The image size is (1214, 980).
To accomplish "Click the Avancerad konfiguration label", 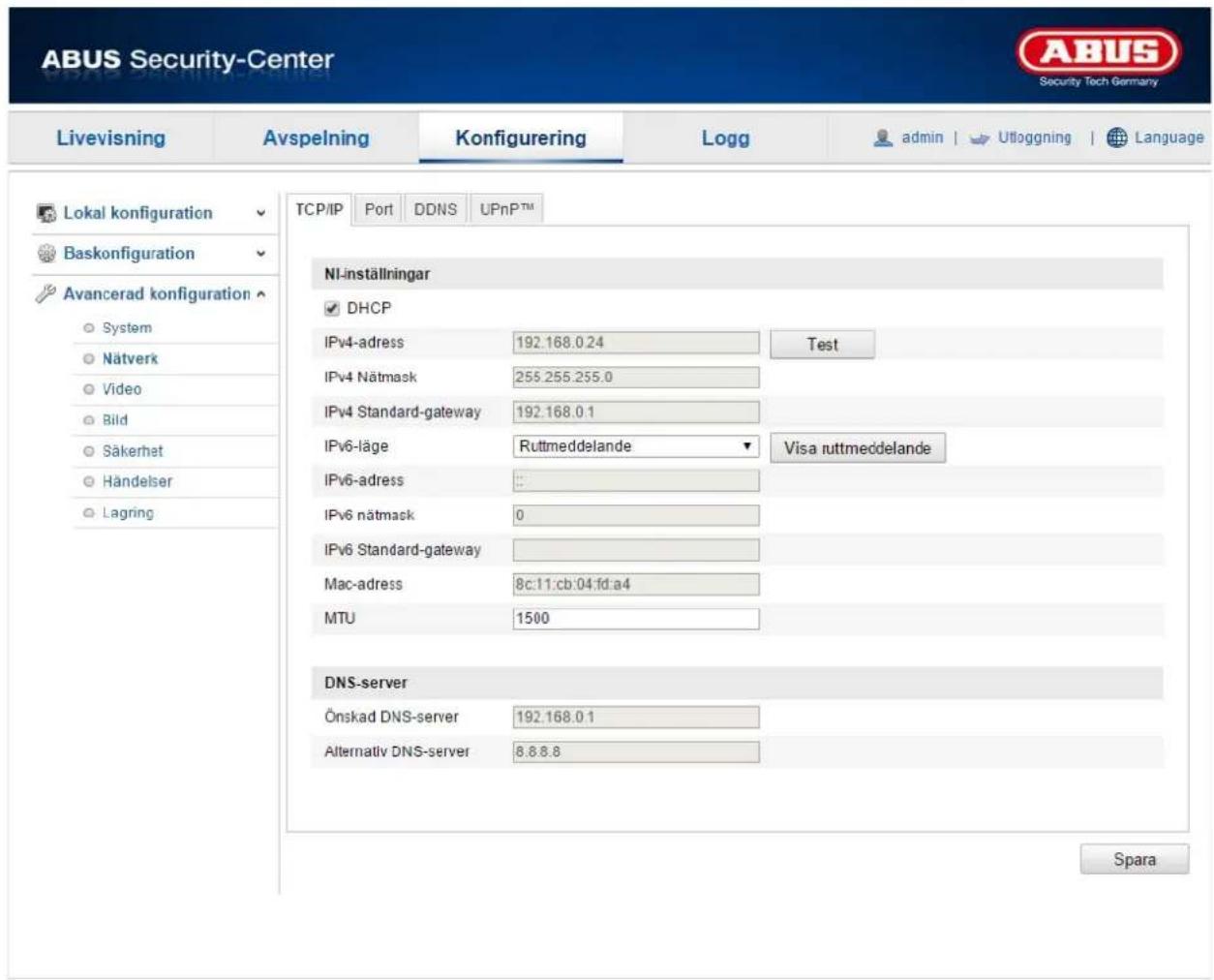I will (x=157, y=293).
